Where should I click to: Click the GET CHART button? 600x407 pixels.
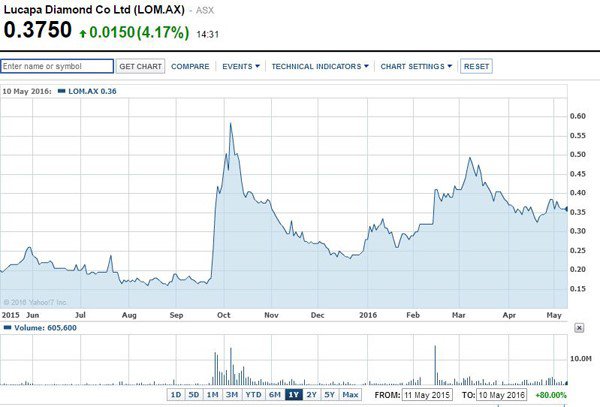(x=140, y=66)
